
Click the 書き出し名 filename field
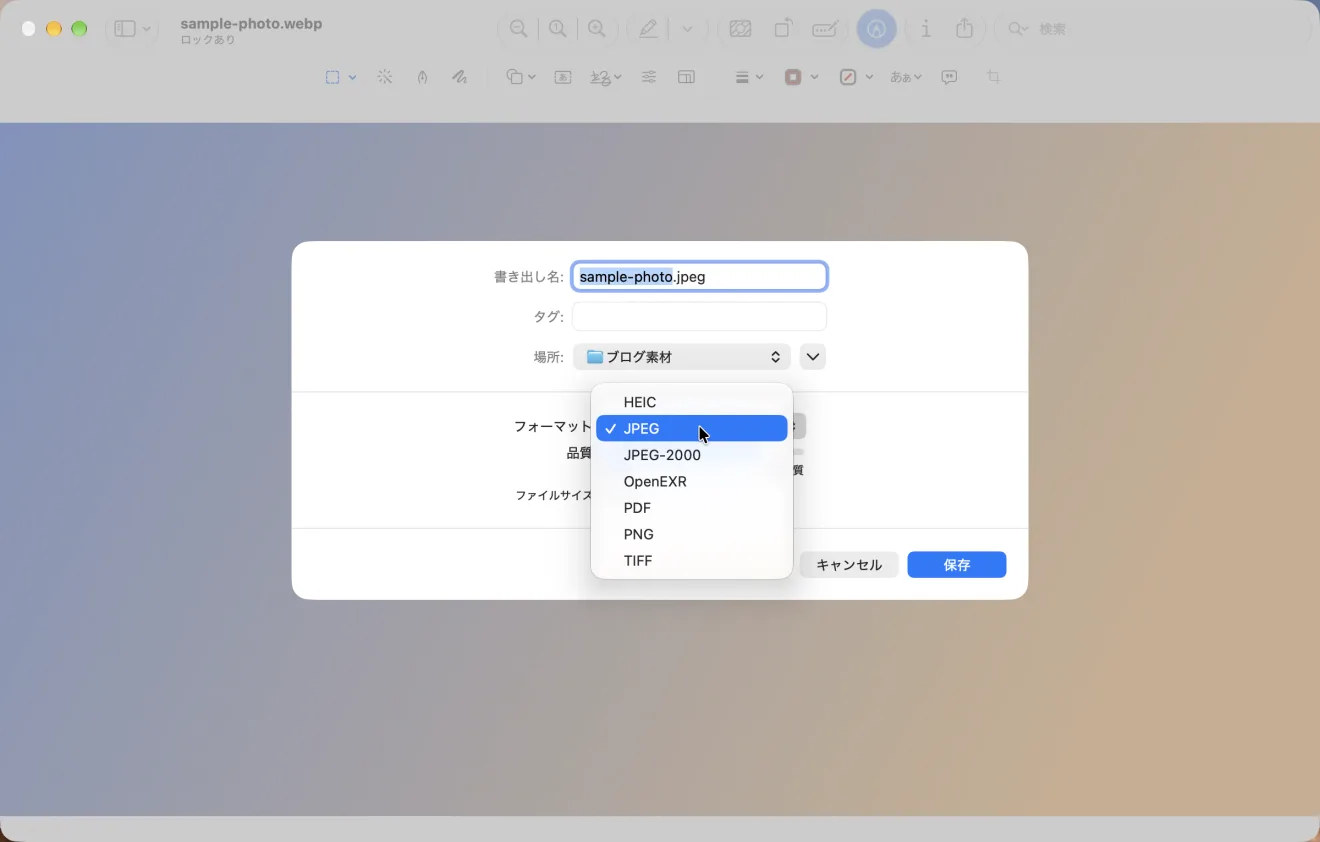tap(699, 277)
